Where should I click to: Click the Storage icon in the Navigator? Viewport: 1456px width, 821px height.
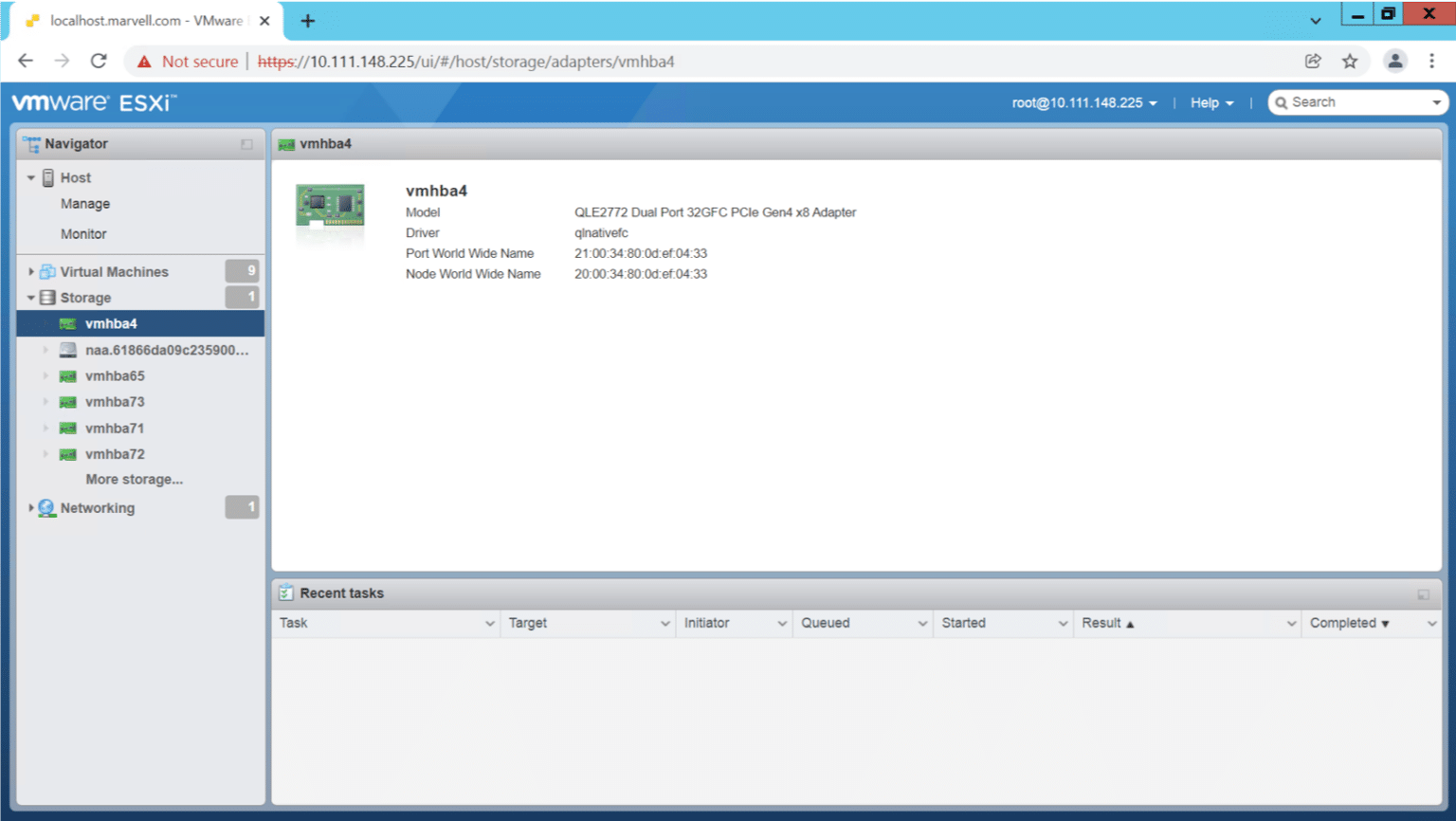[47, 298]
